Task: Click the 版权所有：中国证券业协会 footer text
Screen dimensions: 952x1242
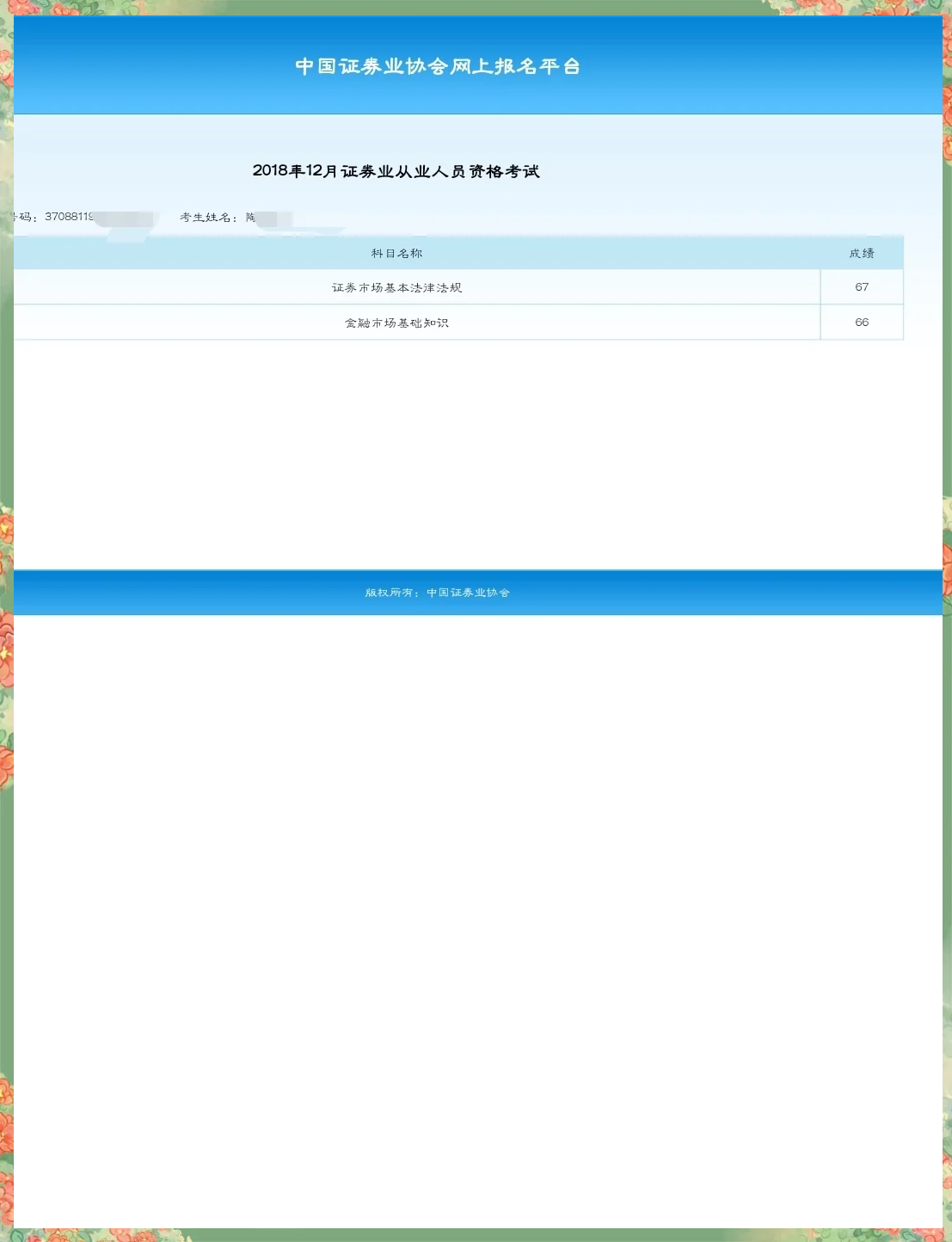Action: point(437,593)
